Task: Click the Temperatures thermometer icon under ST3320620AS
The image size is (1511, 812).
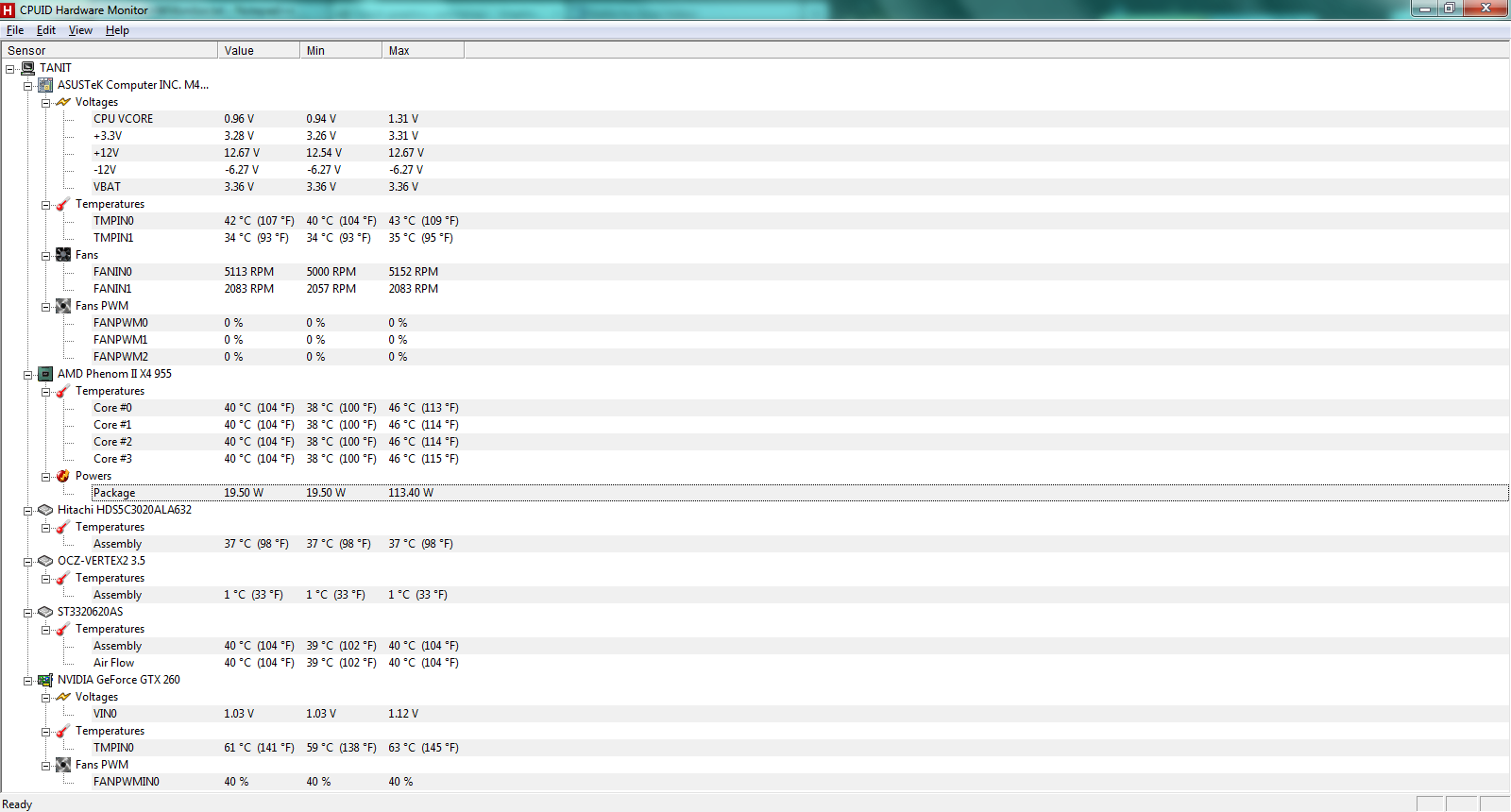Action: [63, 629]
